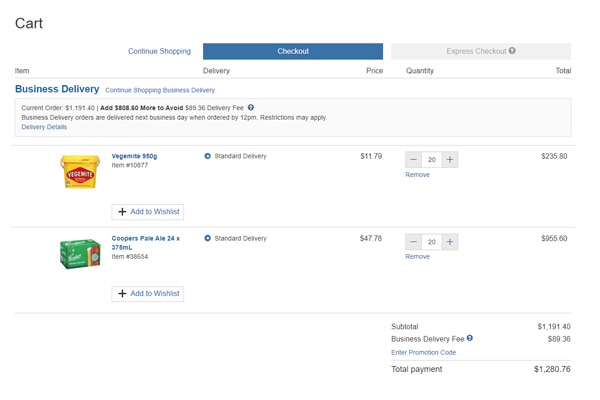
Task: Add Vegemite to the wishlist
Action: (148, 212)
